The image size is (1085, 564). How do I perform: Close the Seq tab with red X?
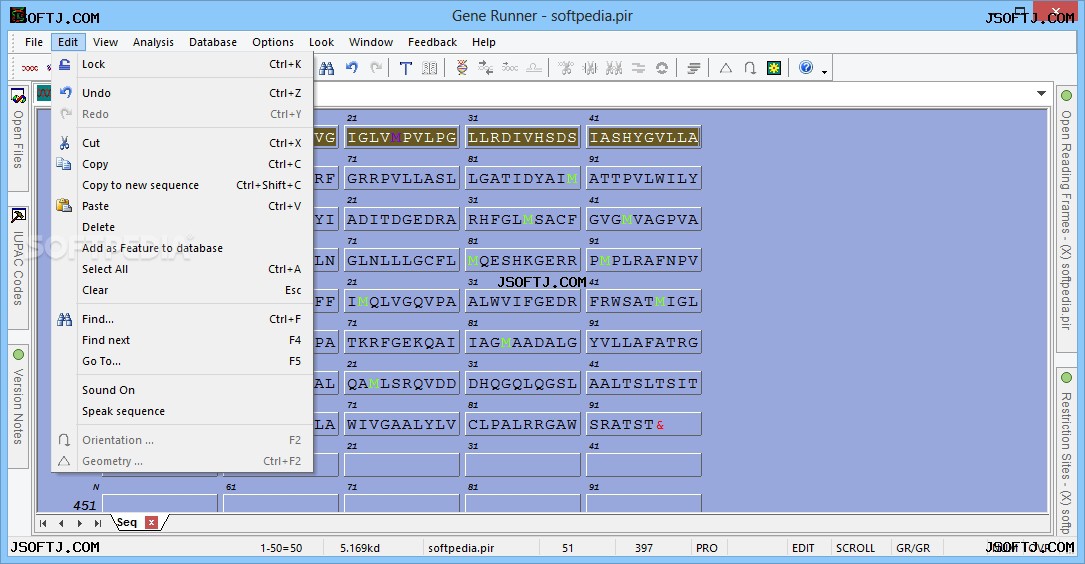tap(152, 522)
